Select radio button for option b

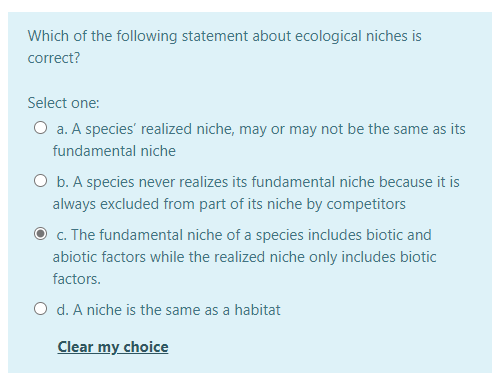pyautogui.click(x=40, y=181)
